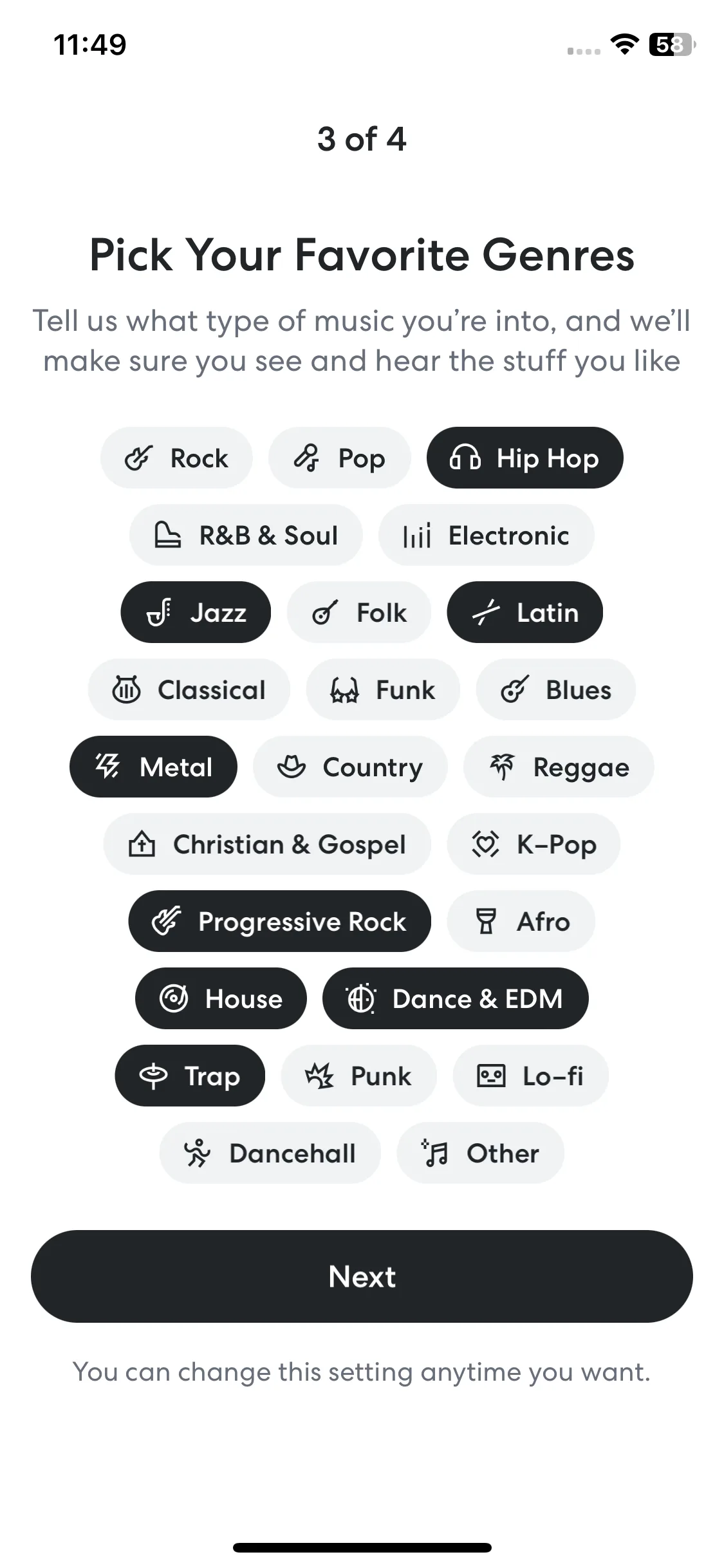Tap the church icon on Christian & Gospel
This screenshot has height=1568, width=724.
pyautogui.click(x=142, y=845)
